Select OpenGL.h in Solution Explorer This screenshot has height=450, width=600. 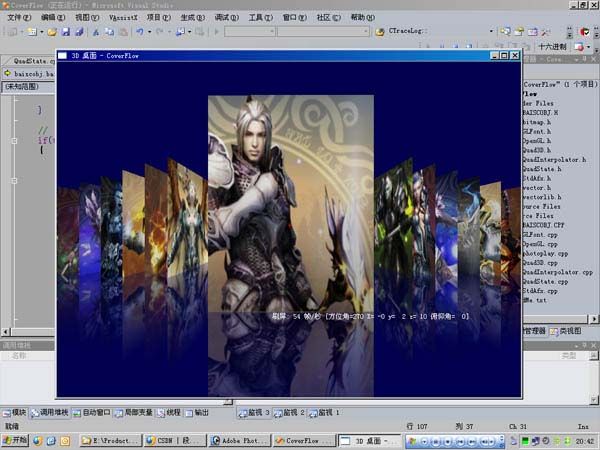[x=537, y=141]
